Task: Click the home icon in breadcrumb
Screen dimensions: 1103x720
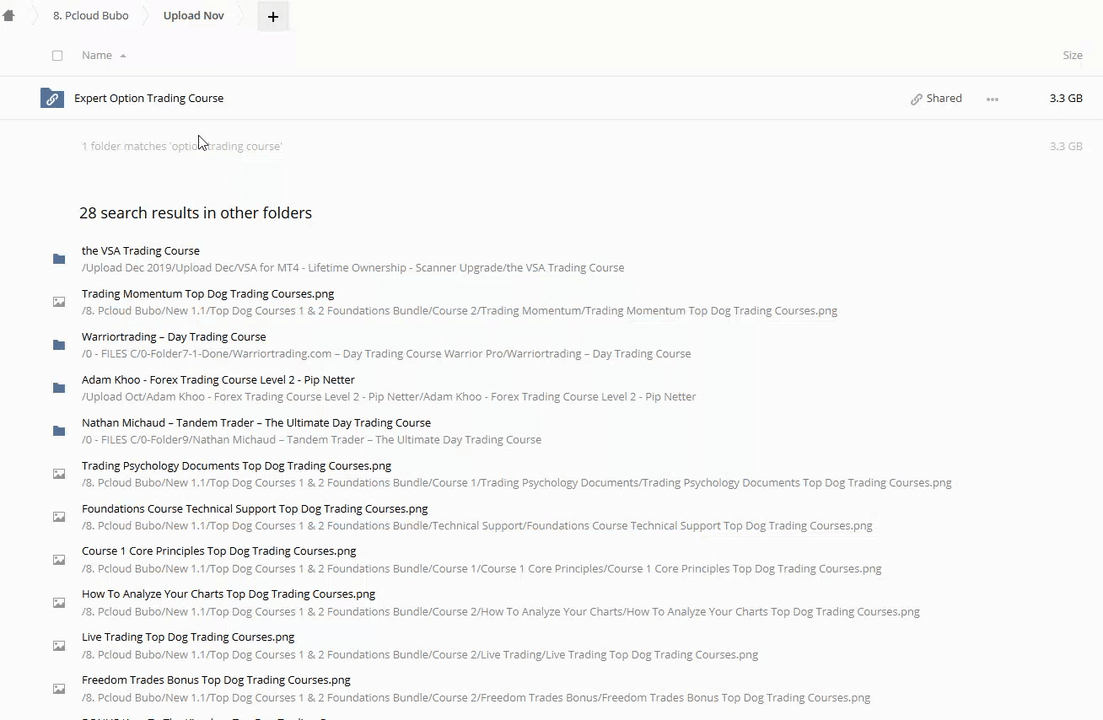Action: coord(9,16)
